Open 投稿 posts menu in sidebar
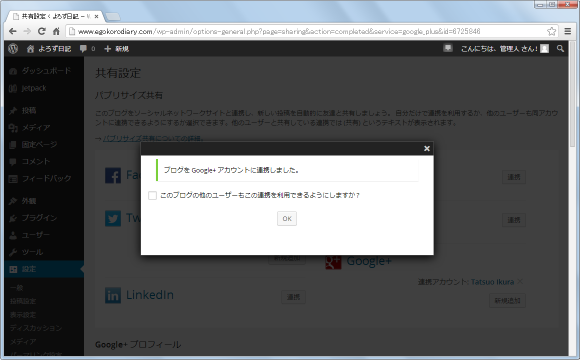 point(44,110)
